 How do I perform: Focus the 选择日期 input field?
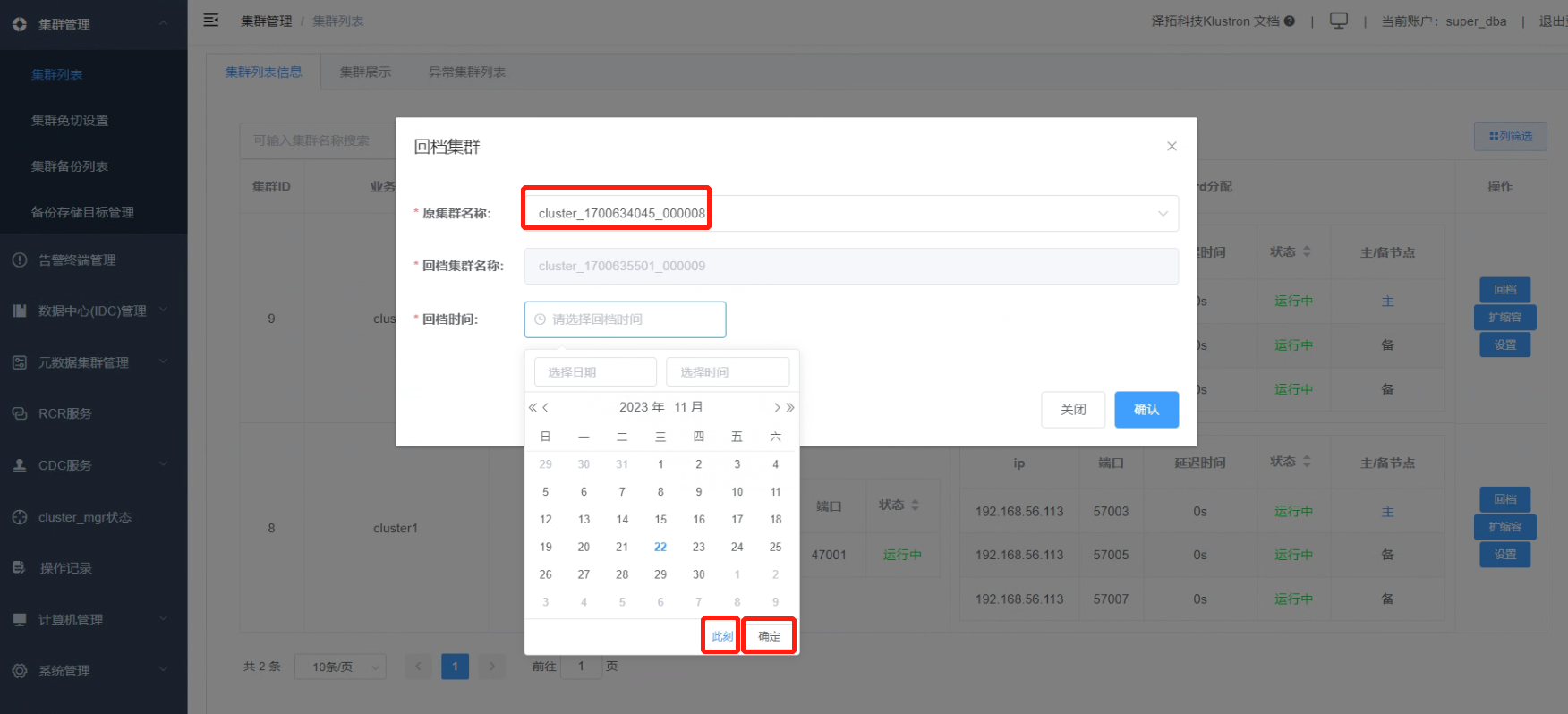595,371
